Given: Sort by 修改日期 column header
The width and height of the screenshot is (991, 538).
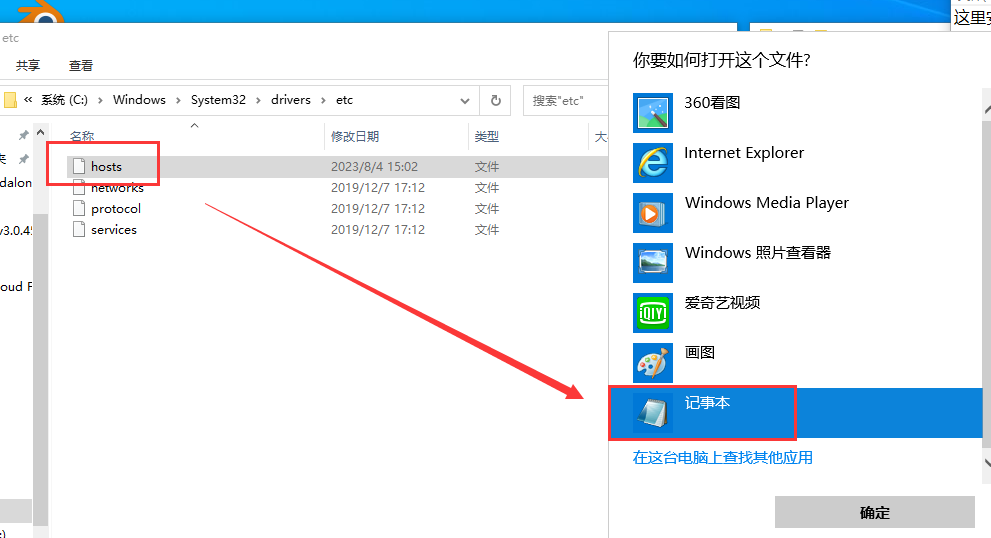Looking at the screenshot, I should pyautogui.click(x=355, y=137).
